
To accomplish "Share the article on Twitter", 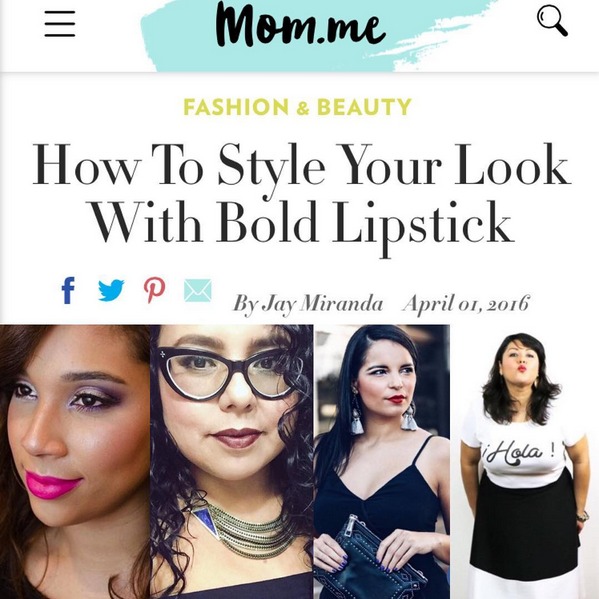I will click(111, 290).
